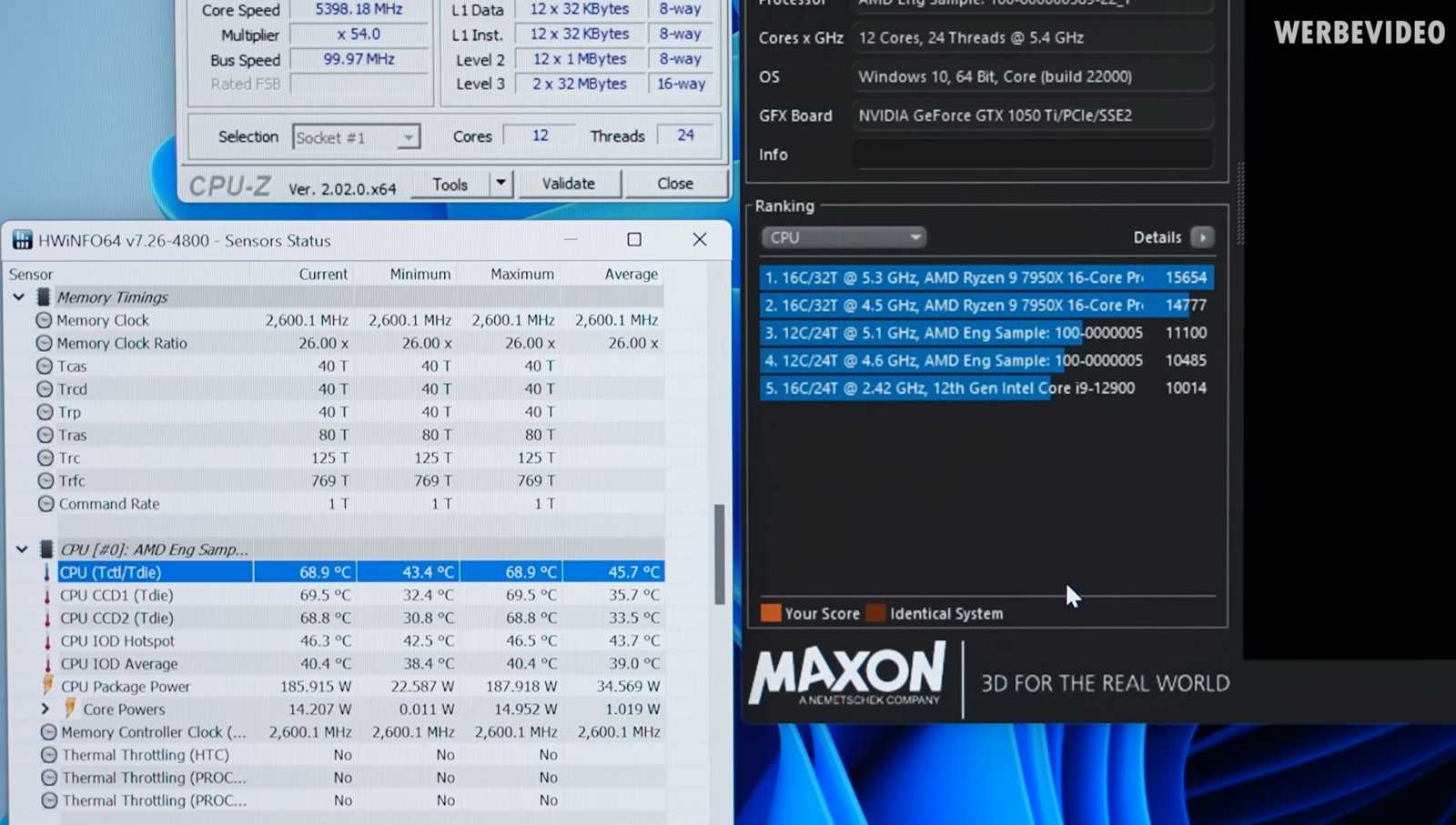
Task: Click the Cores value 12 field in CPU-Z
Action: (x=540, y=136)
